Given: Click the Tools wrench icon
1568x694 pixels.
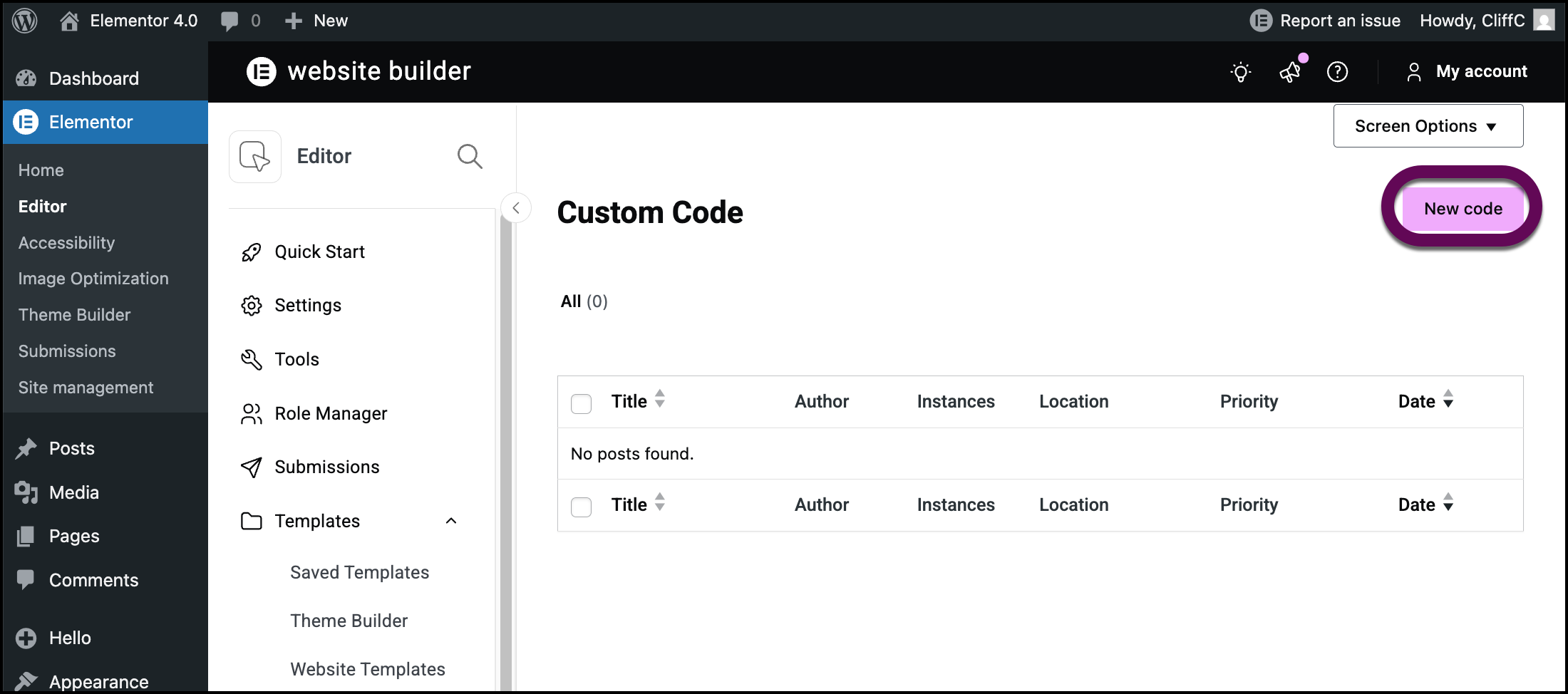Looking at the screenshot, I should (x=251, y=359).
